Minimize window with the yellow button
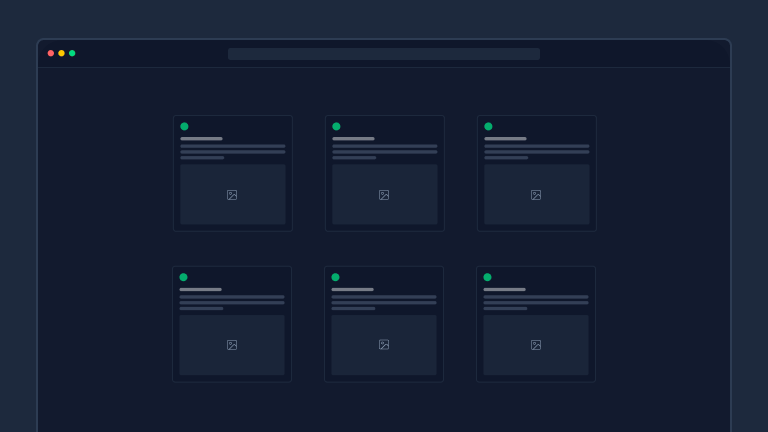768x432 pixels. point(61,53)
